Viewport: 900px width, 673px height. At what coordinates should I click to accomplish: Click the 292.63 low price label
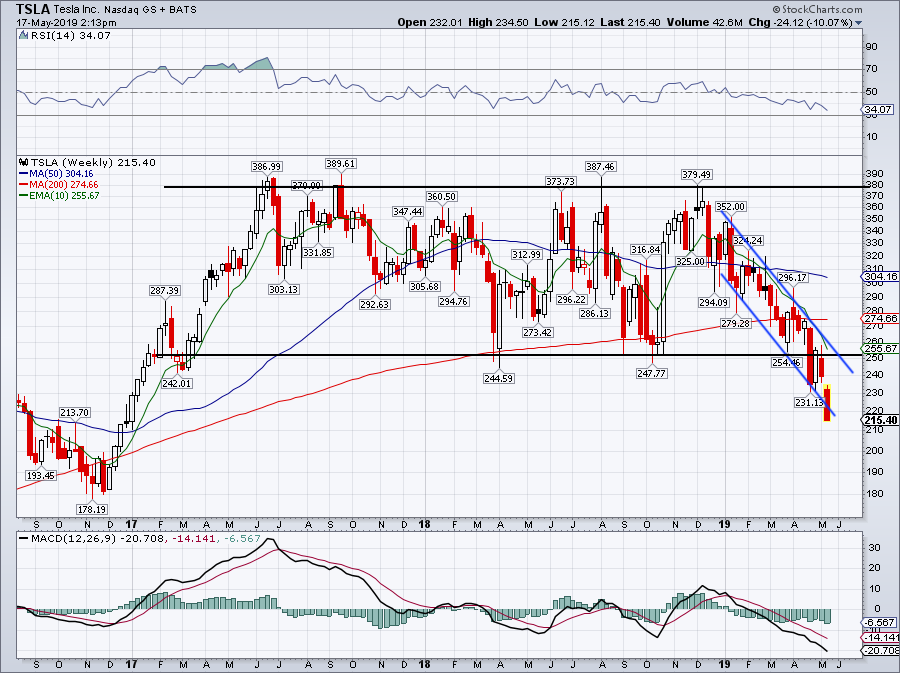click(374, 304)
